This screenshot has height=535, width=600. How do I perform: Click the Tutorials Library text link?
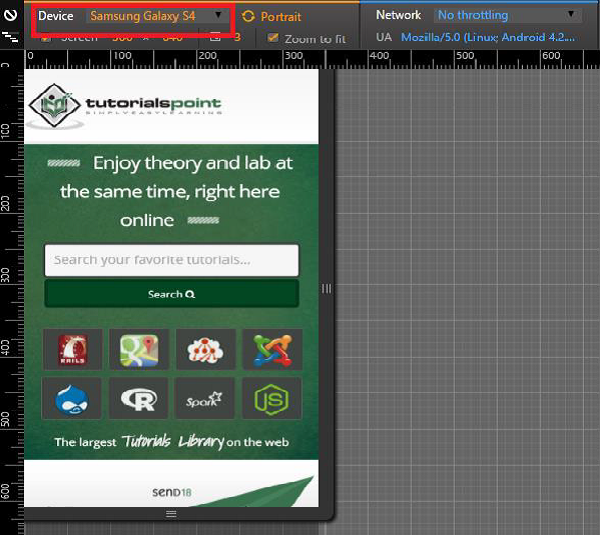(173, 441)
